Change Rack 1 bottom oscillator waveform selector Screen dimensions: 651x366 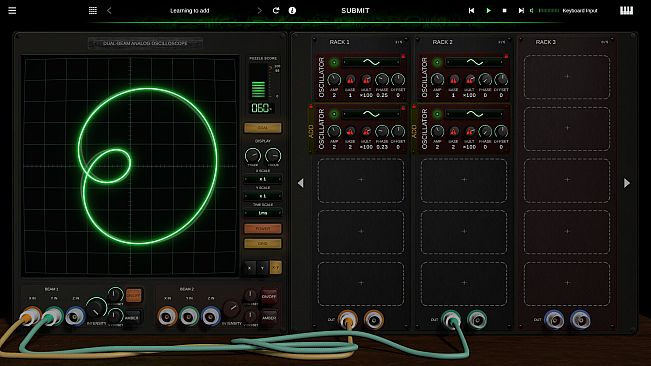point(371,114)
